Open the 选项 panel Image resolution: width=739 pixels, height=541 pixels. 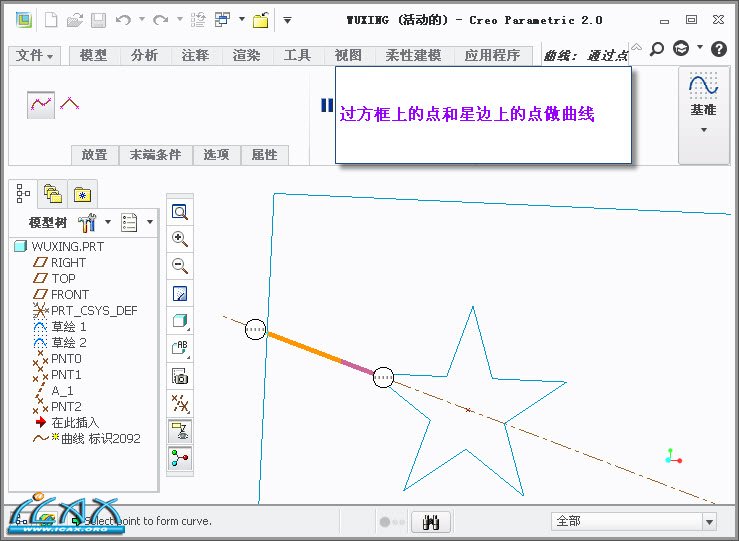click(x=216, y=155)
